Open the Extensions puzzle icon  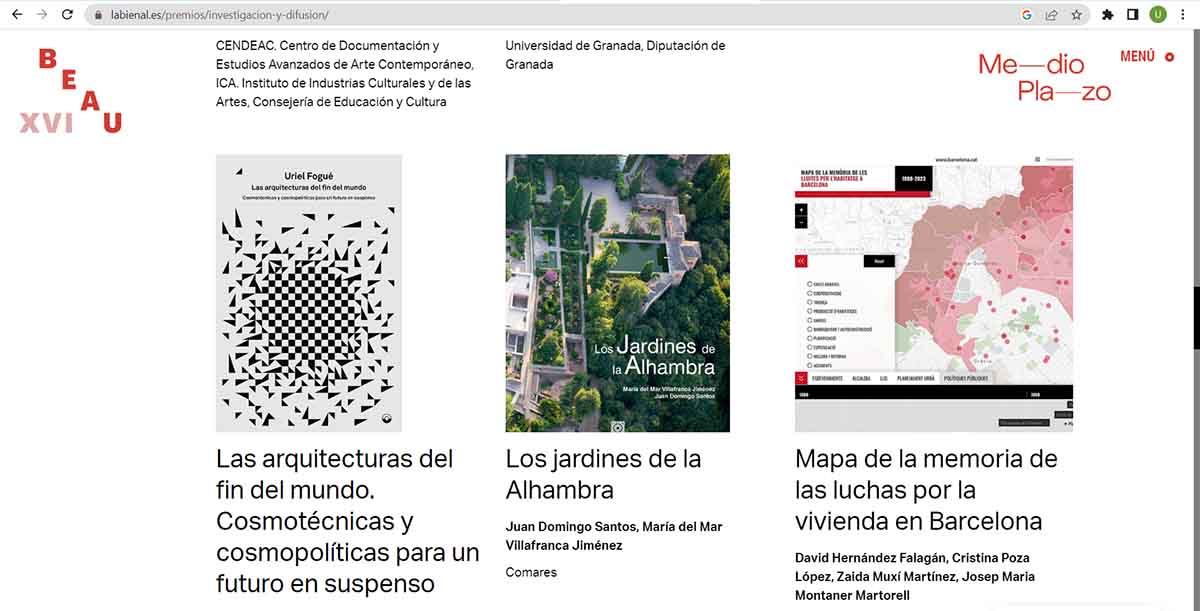[x=1108, y=15]
